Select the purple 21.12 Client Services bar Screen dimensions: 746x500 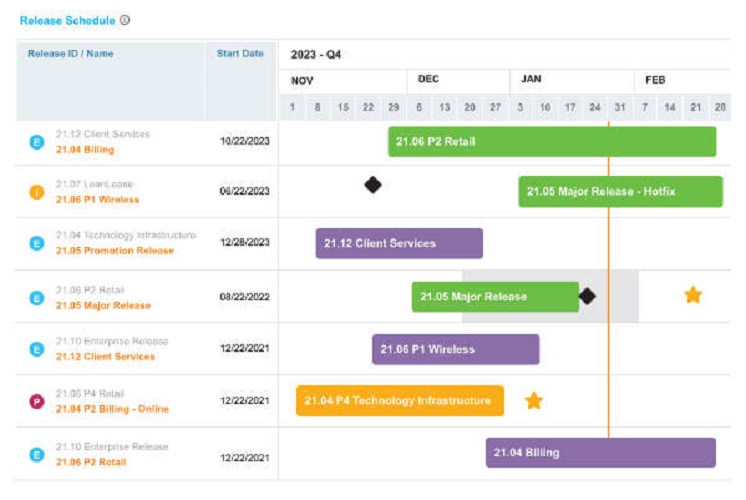[399, 243]
